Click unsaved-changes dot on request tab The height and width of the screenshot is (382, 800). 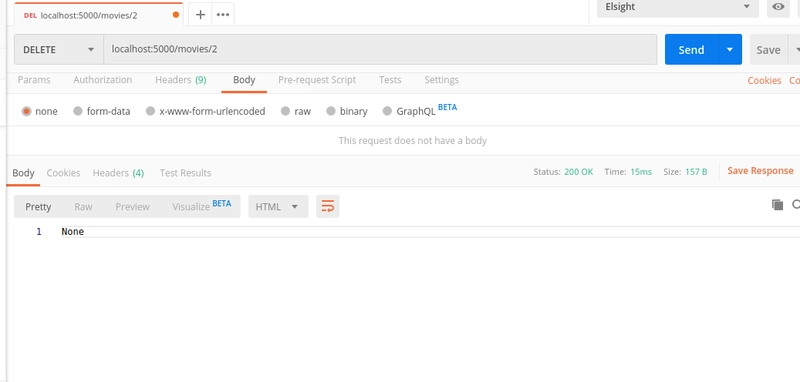pos(176,15)
